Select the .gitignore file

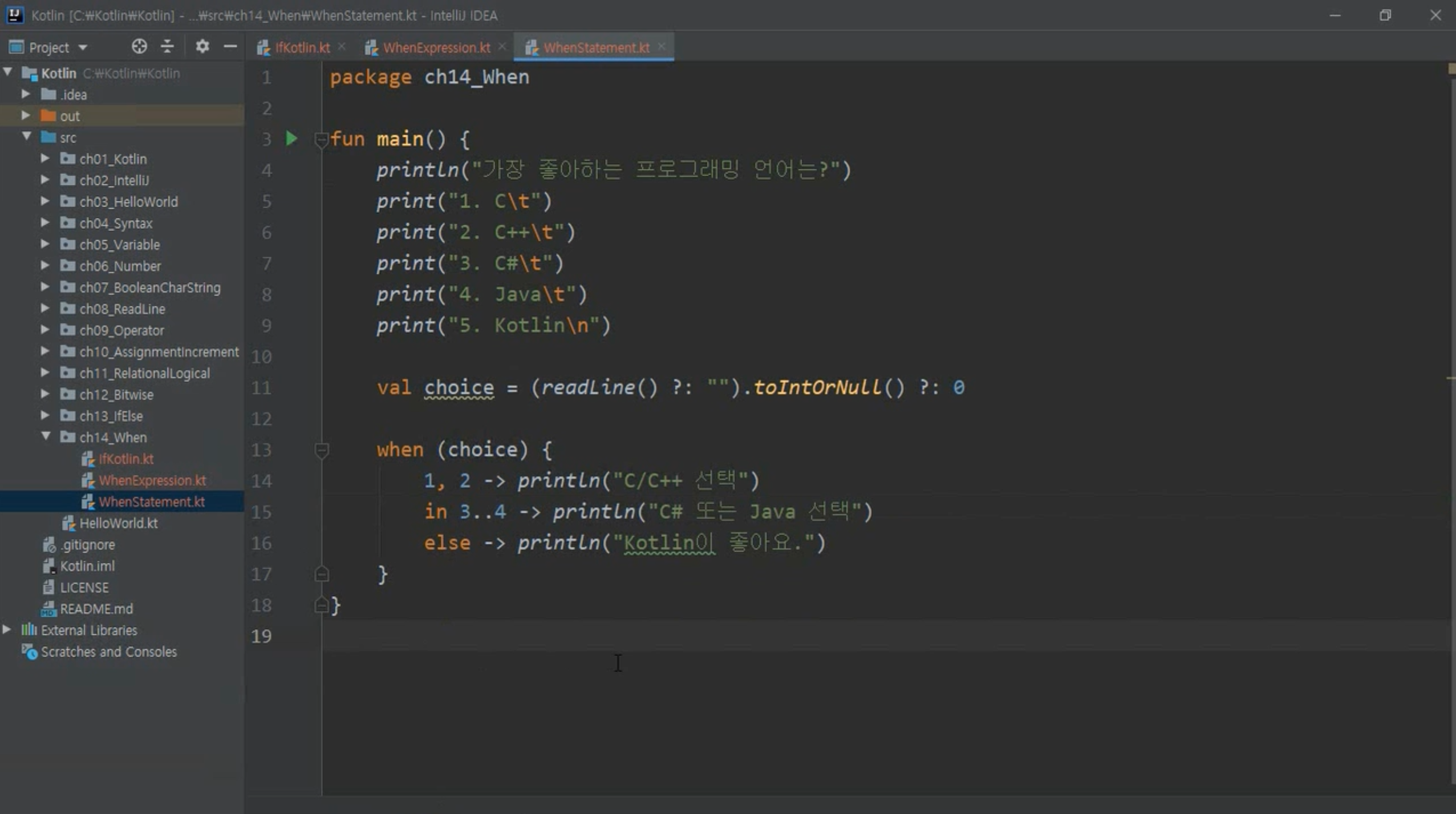point(88,545)
